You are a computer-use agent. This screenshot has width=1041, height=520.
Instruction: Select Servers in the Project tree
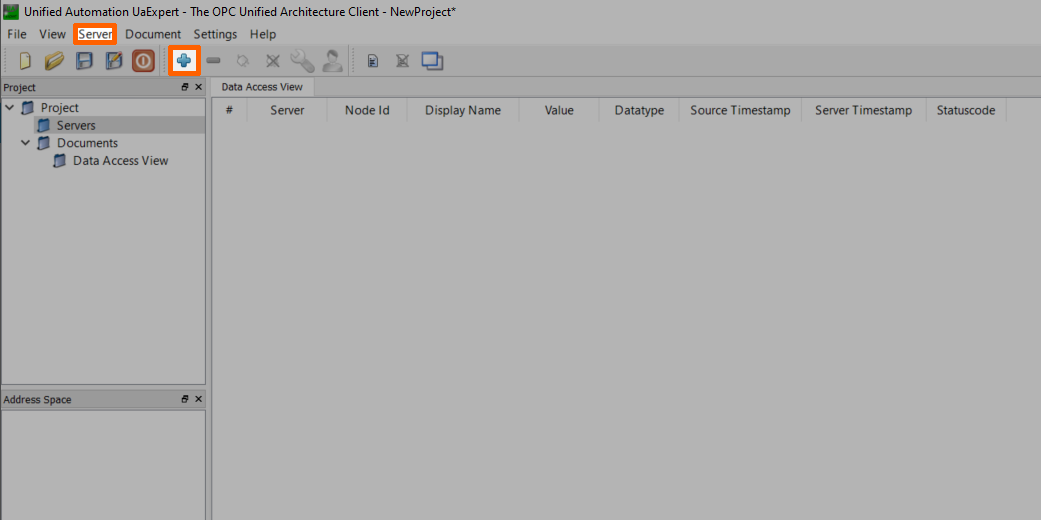tap(76, 125)
